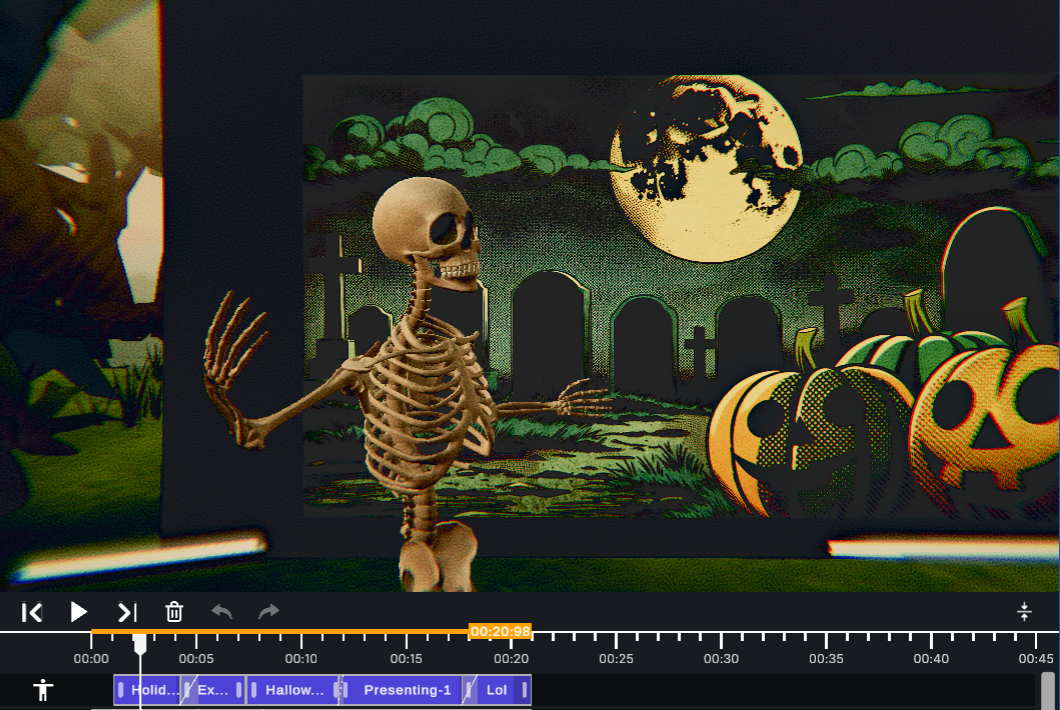Screen dimensions: 1060x710
Task: Skip to the beginning of the timeline
Action: [x=32, y=612]
